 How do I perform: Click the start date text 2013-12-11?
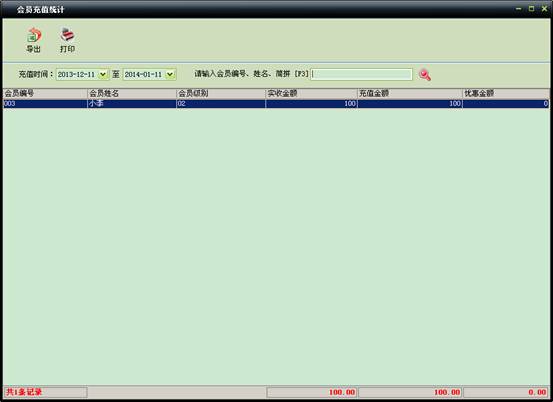click(x=77, y=75)
